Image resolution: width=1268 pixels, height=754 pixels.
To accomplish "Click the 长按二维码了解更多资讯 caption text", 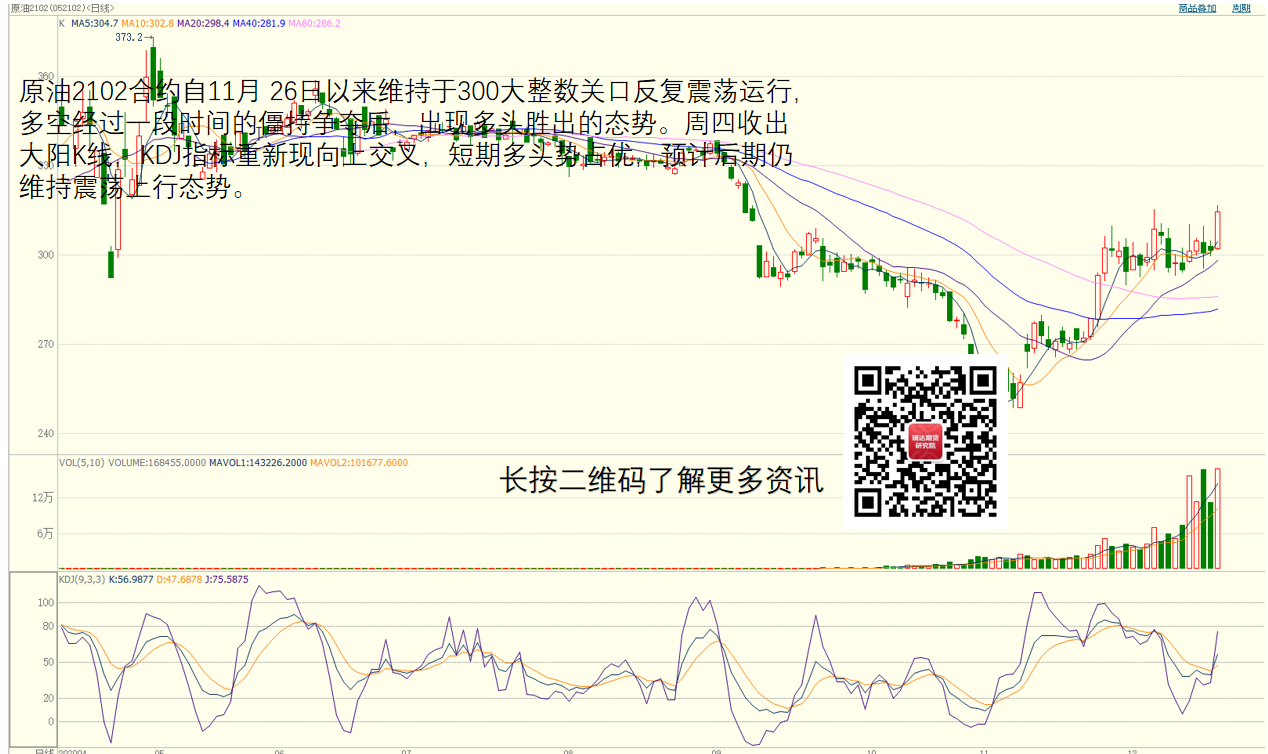I will (661, 482).
